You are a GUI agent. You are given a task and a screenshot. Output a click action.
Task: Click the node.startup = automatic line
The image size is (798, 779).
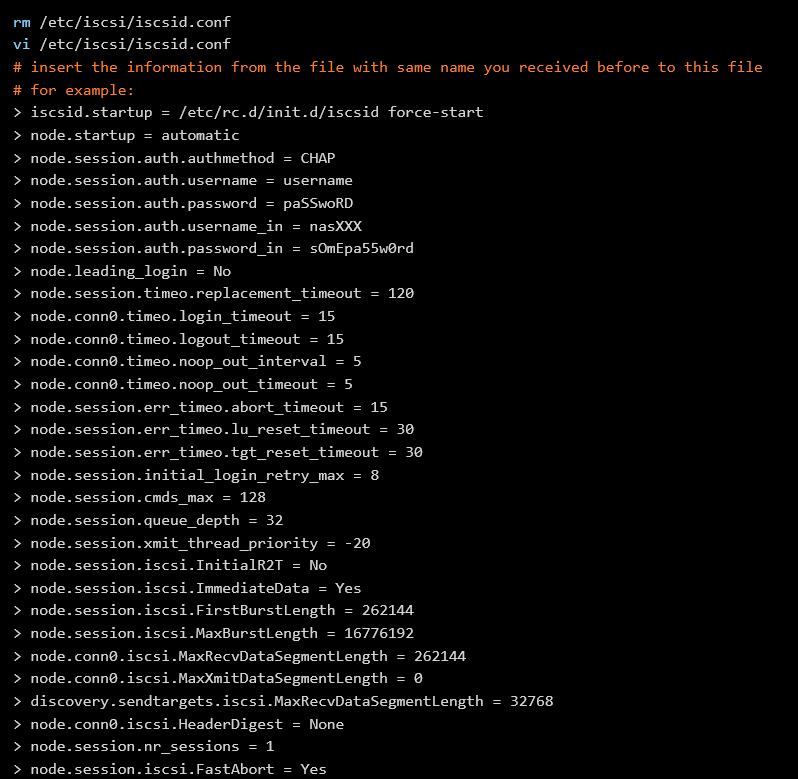tap(126, 135)
